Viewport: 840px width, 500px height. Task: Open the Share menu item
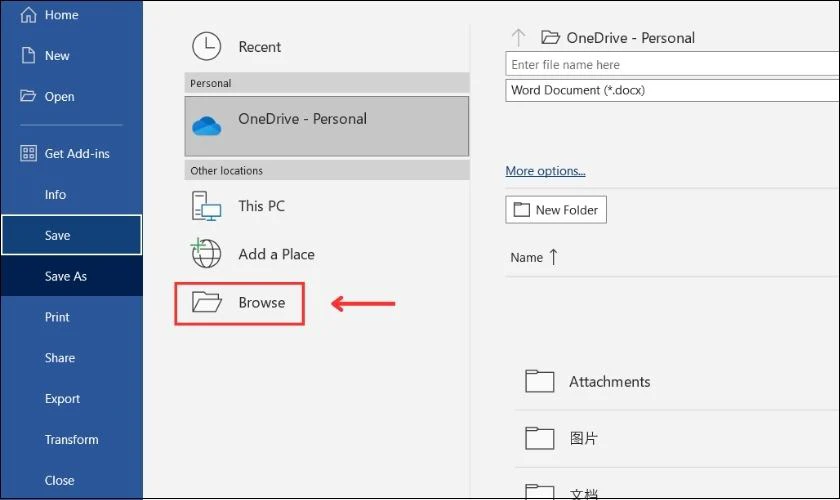(x=72, y=357)
